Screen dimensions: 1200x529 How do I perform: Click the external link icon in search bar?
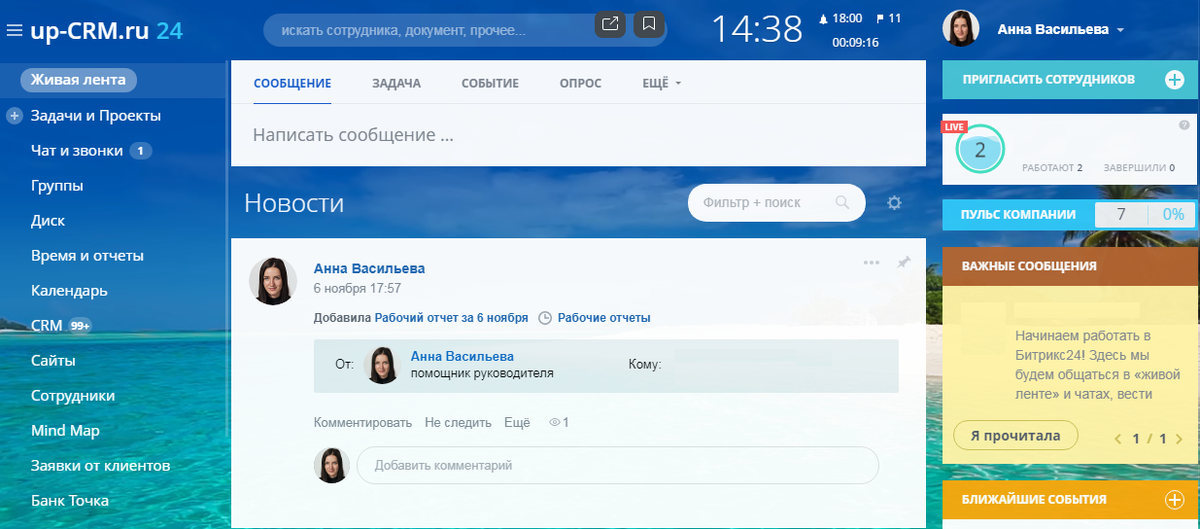(x=610, y=23)
